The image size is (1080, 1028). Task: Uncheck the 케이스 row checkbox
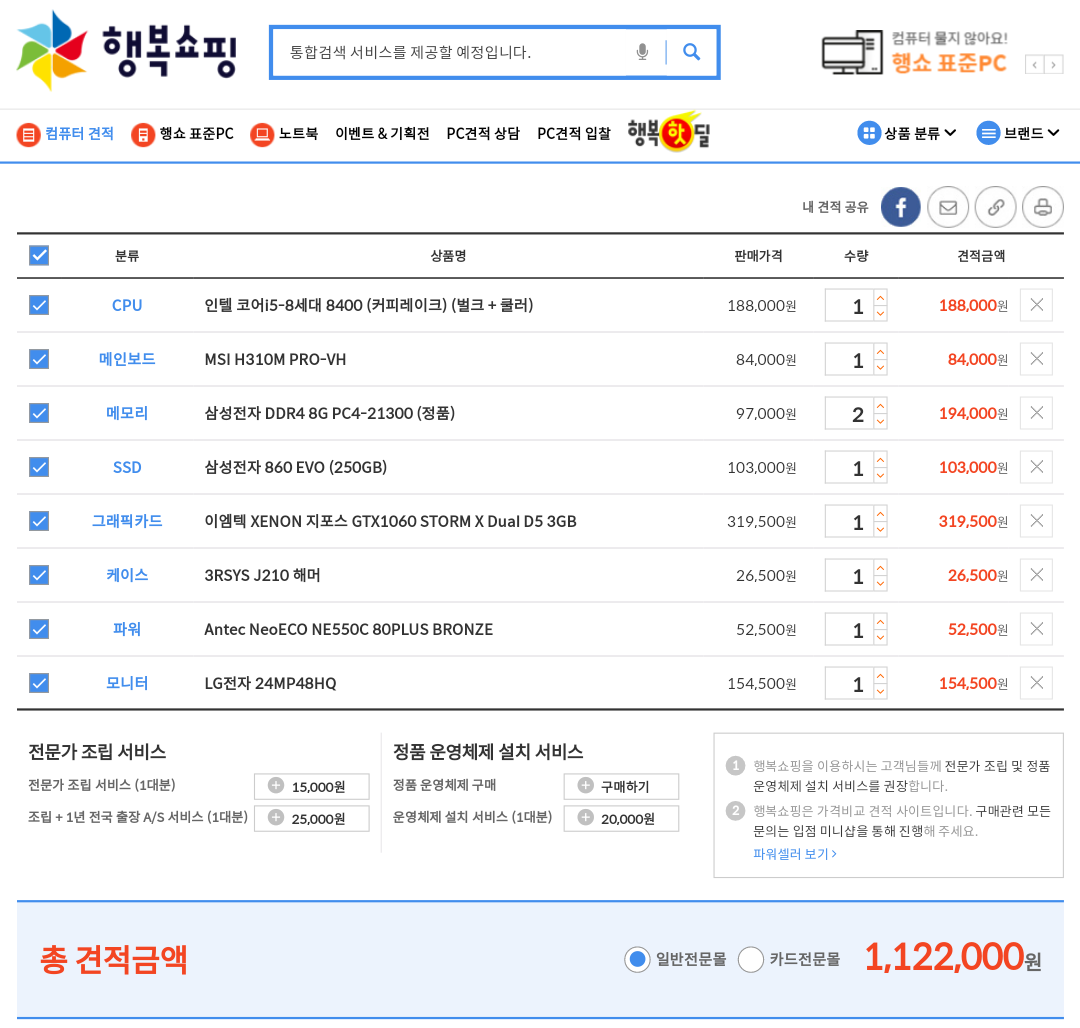tap(39, 575)
